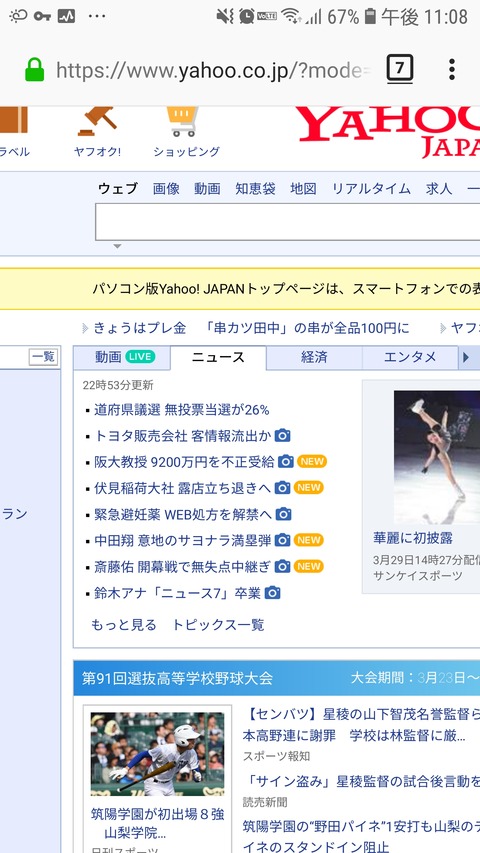The width and height of the screenshot is (480, 853).
Task: Switch to the エンタメ tab
Action: tap(410, 357)
